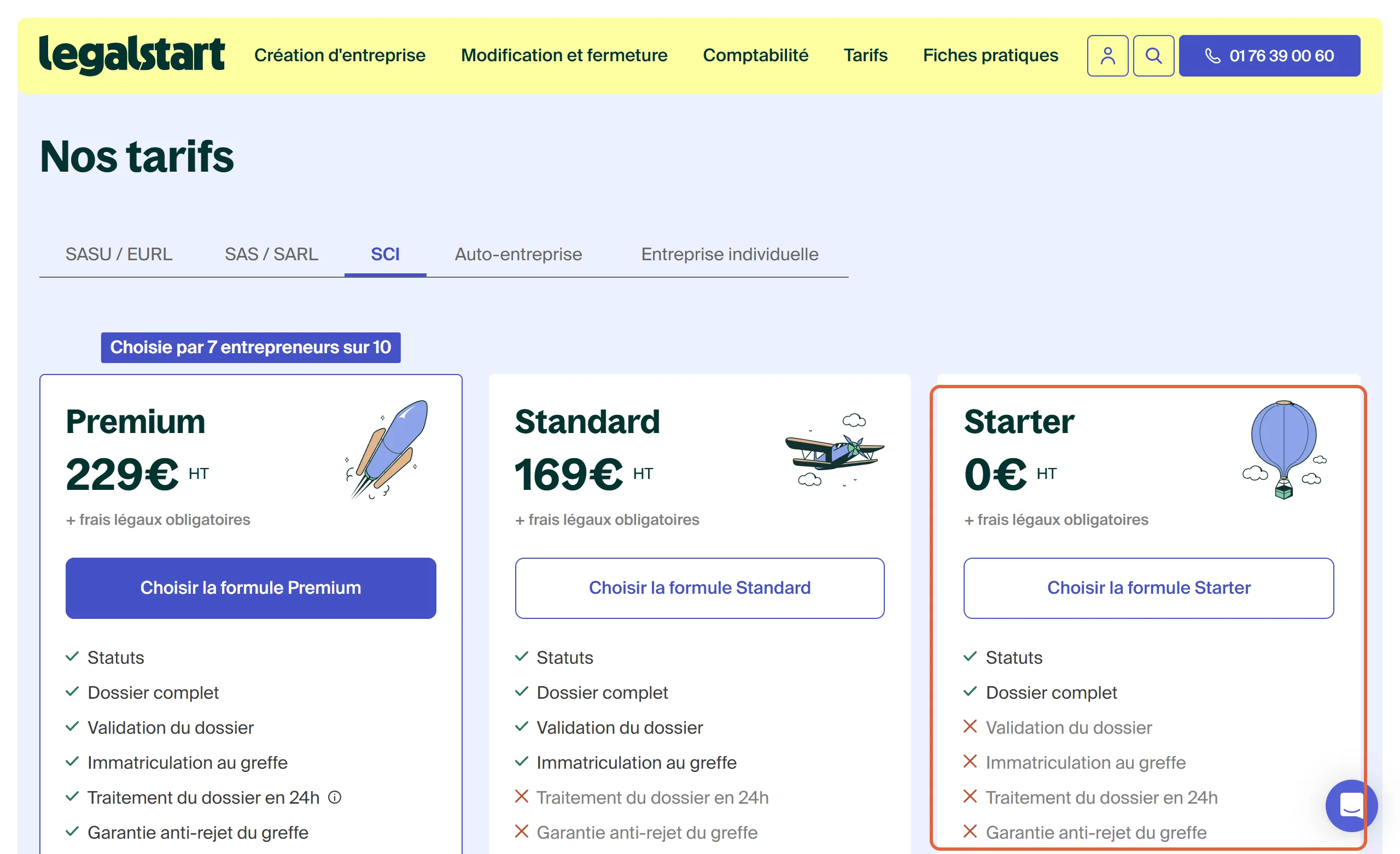The image size is (1400, 854).
Task: Open the chat support bubble
Action: pyautogui.click(x=1351, y=805)
